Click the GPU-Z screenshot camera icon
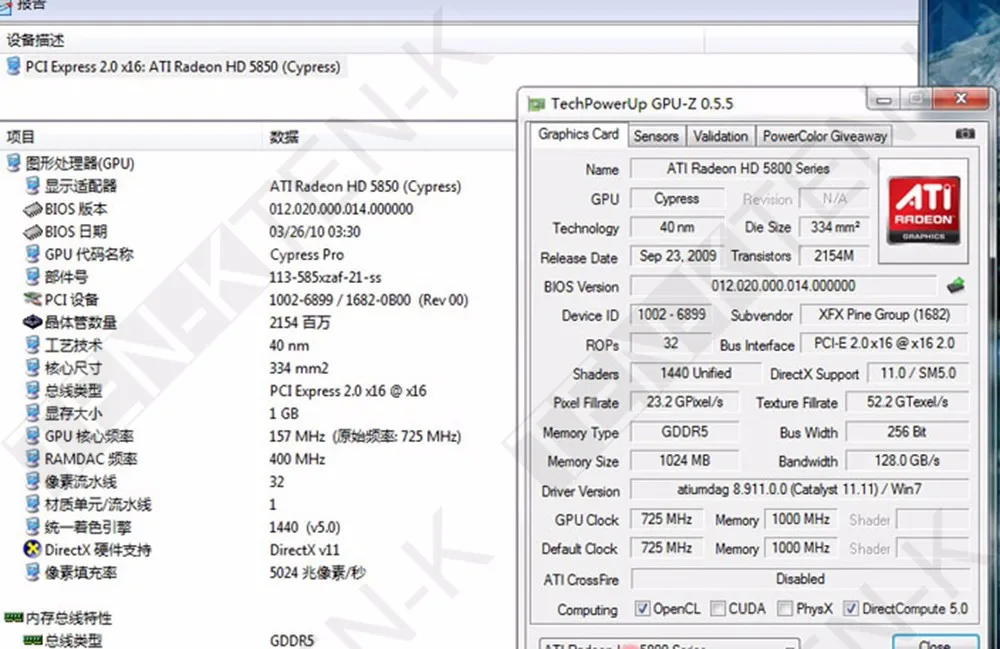Image resolution: width=1000 pixels, height=649 pixels. click(965, 133)
